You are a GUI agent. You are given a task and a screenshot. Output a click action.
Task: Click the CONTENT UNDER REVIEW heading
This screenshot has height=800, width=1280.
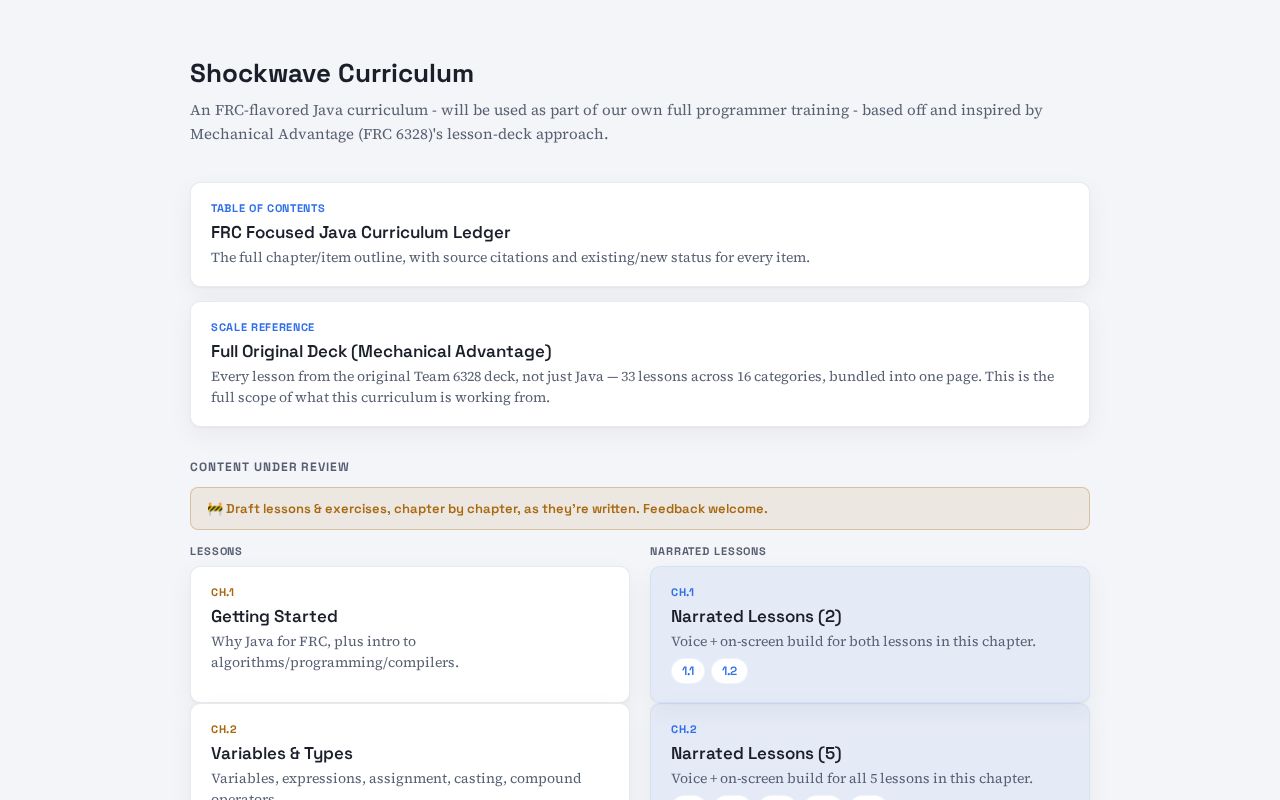click(270, 467)
